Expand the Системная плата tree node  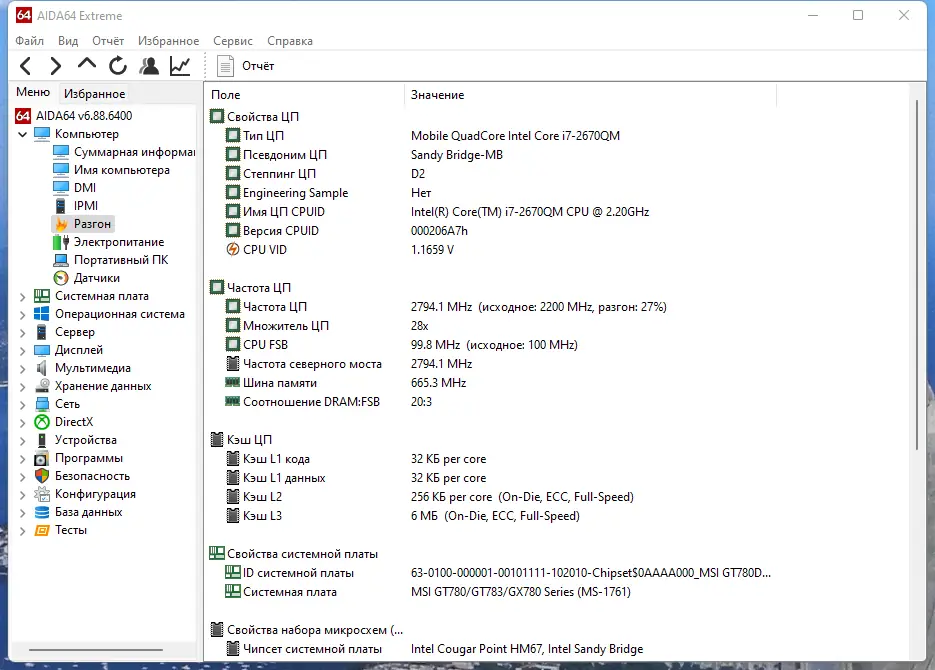pyautogui.click(x=23, y=296)
